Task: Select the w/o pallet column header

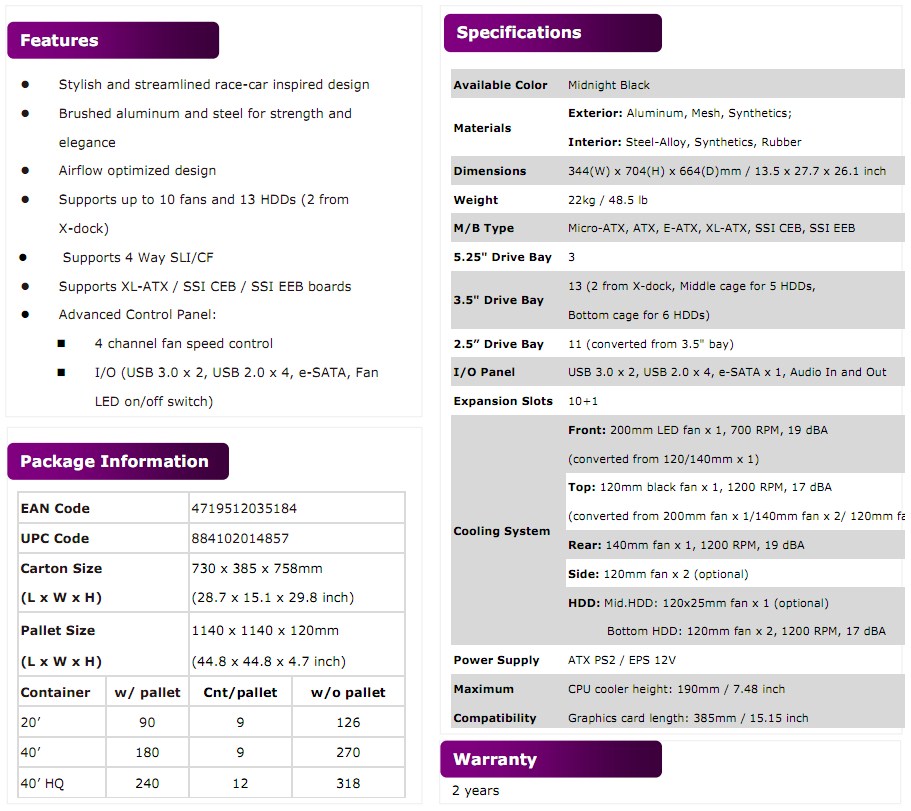Action: tap(348, 692)
